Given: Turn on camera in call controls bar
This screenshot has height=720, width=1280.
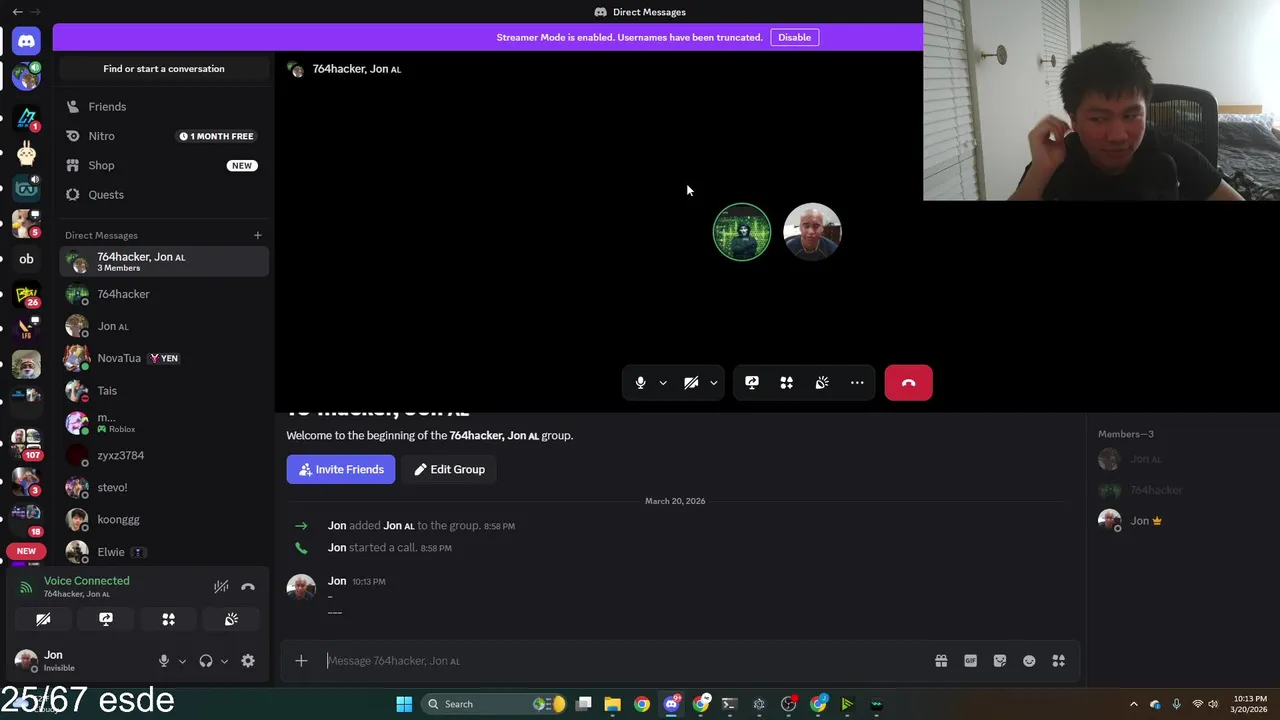Looking at the screenshot, I should pos(691,383).
